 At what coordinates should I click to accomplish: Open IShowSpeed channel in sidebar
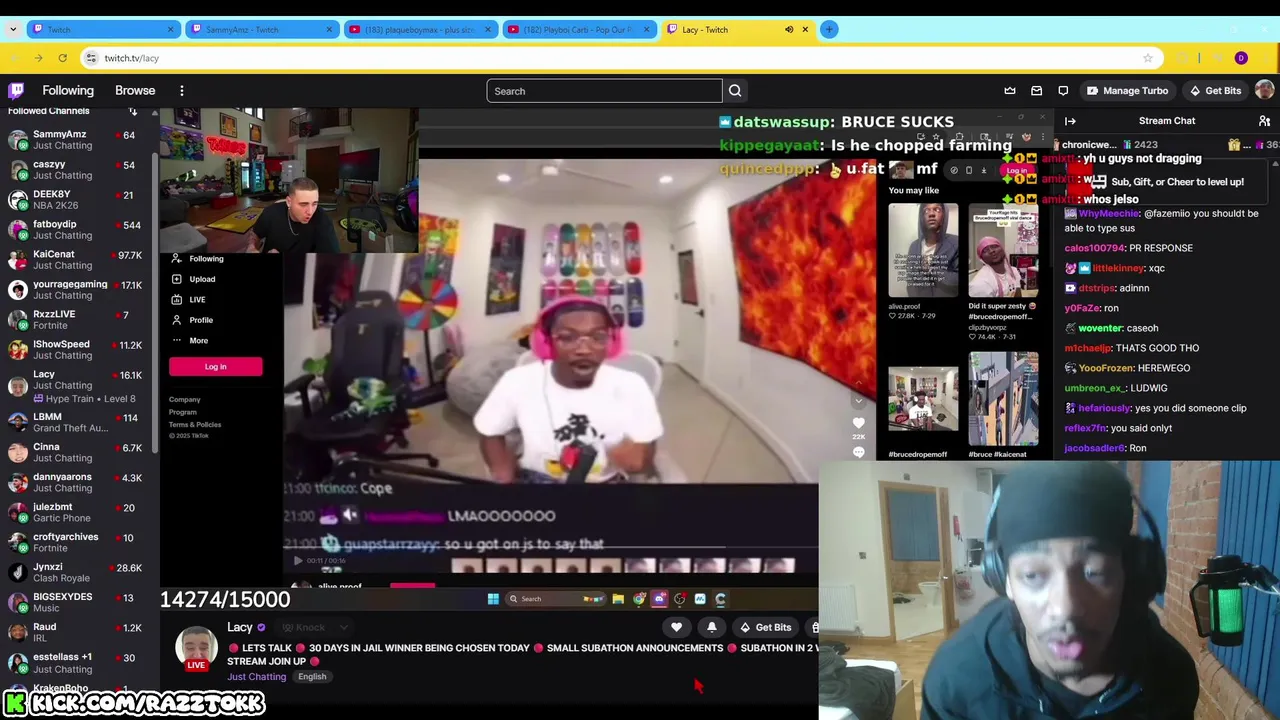tap(78, 350)
